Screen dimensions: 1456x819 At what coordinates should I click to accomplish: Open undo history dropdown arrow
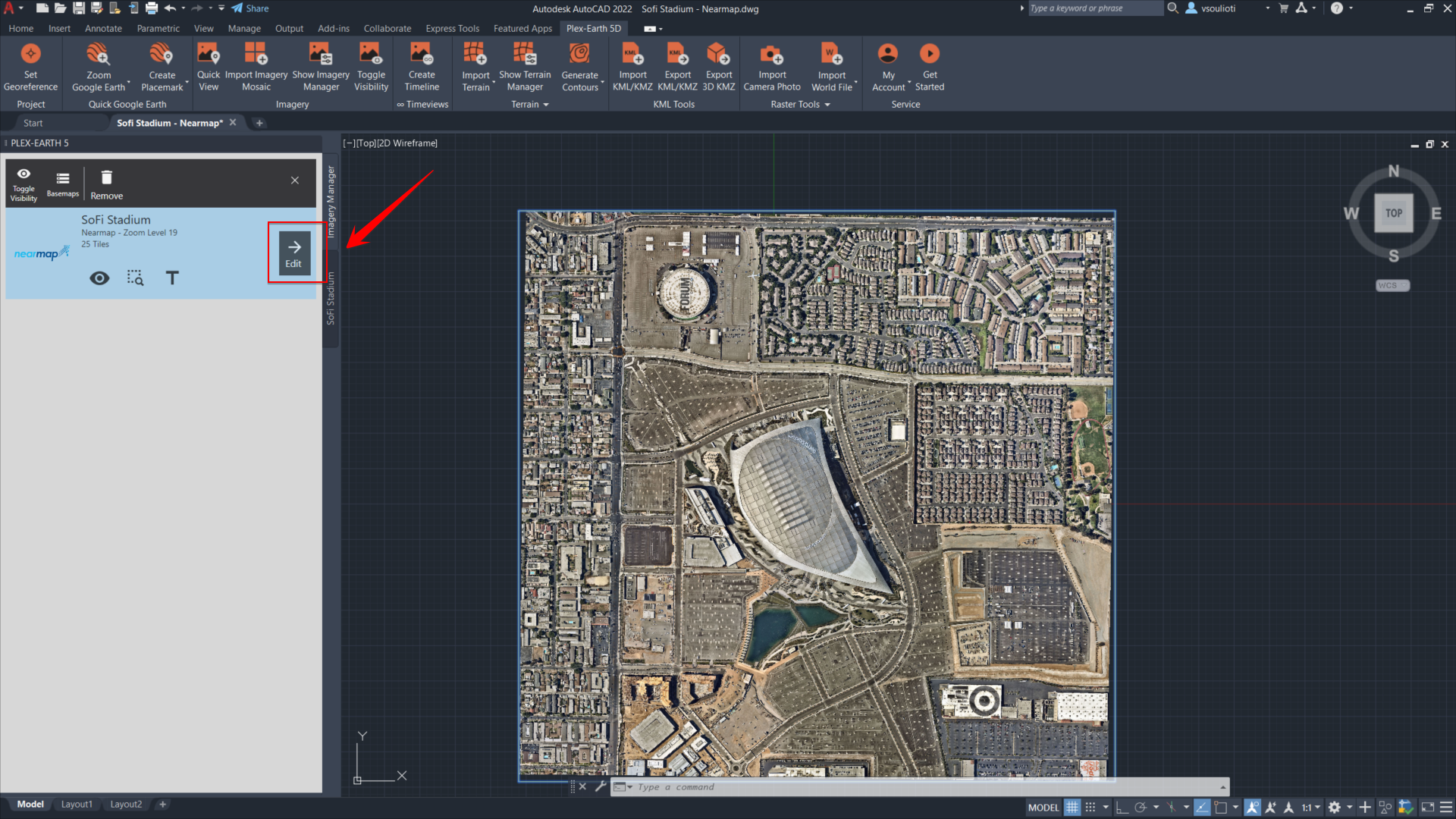click(x=183, y=8)
